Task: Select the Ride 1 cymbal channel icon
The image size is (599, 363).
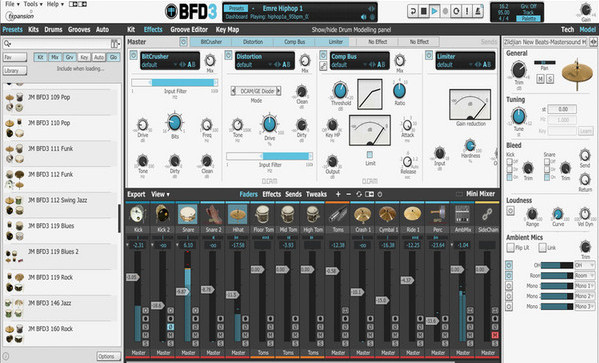Action: [x=413, y=214]
